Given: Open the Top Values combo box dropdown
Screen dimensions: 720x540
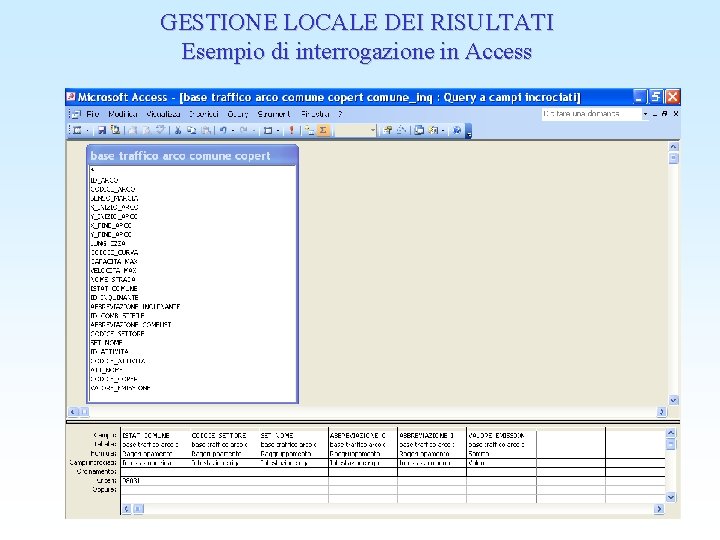Looking at the screenshot, I should pyautogui.click(x=372, y=131).
